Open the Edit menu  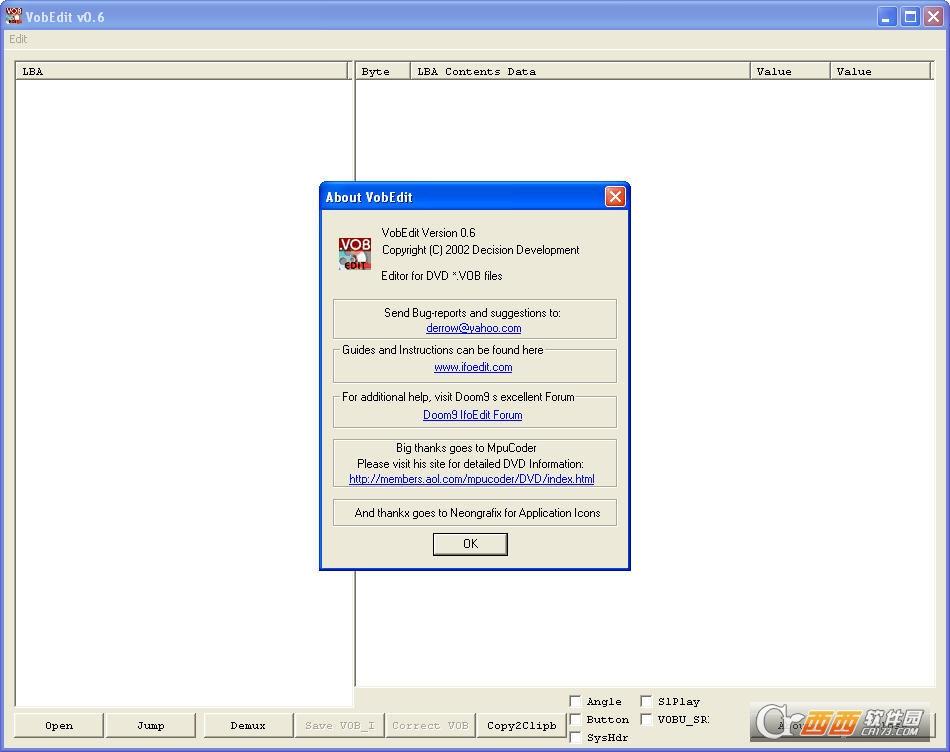coord(18,39)
